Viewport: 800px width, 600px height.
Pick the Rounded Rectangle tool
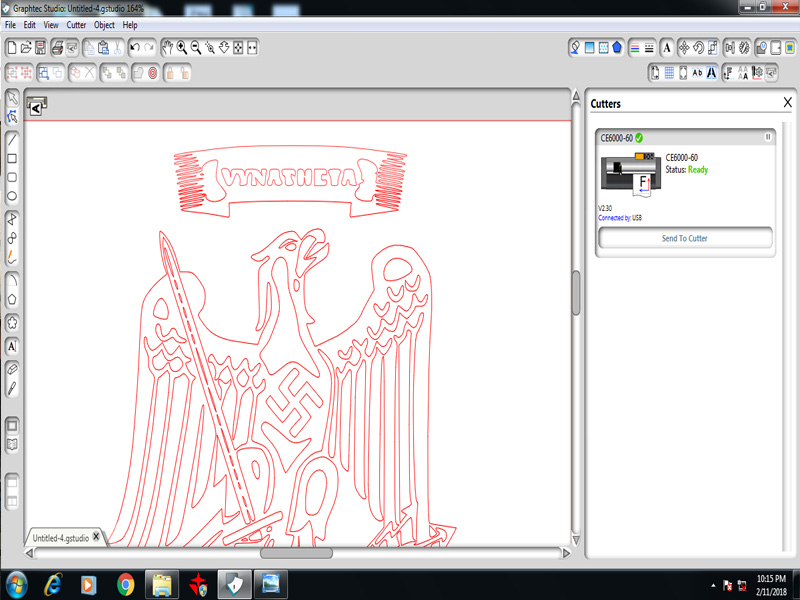click(12, 178)
